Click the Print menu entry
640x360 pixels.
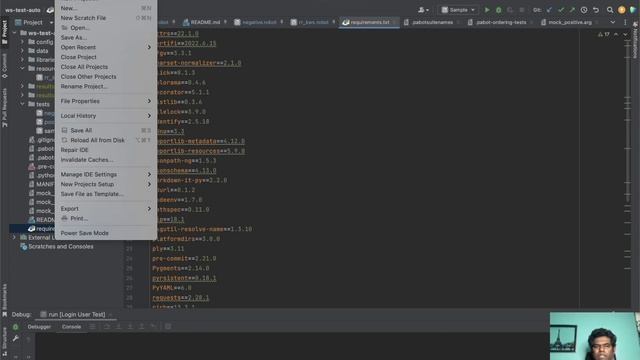click(x=106, y=218)
